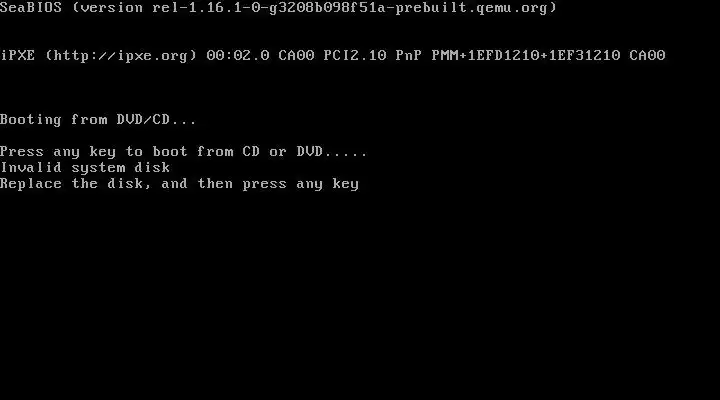Viewport: 720px width, 400px height.
Task: Click the trailing 'CA00' at line end
Action: 647,56
